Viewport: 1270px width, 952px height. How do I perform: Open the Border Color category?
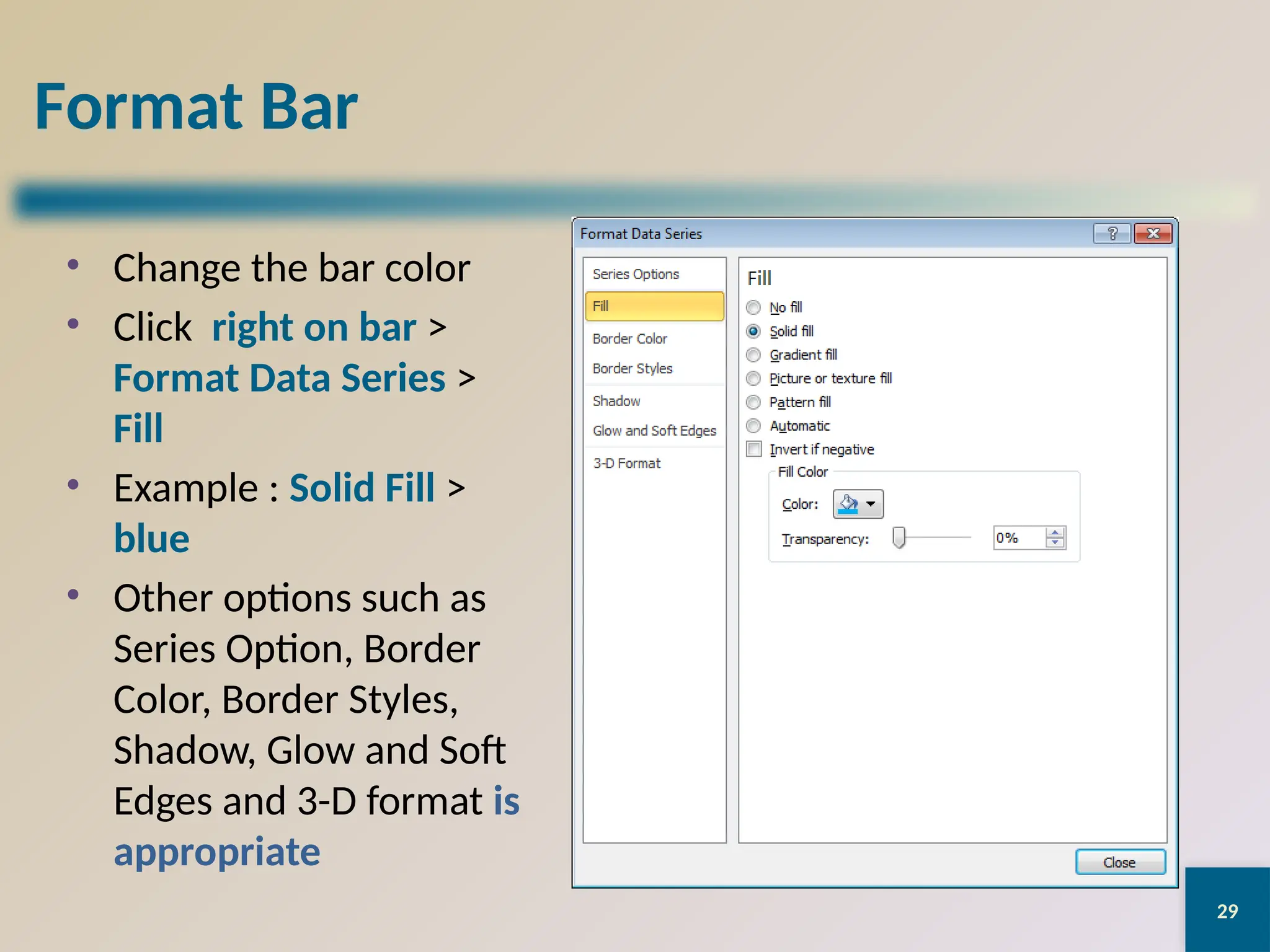coord(654,338)
